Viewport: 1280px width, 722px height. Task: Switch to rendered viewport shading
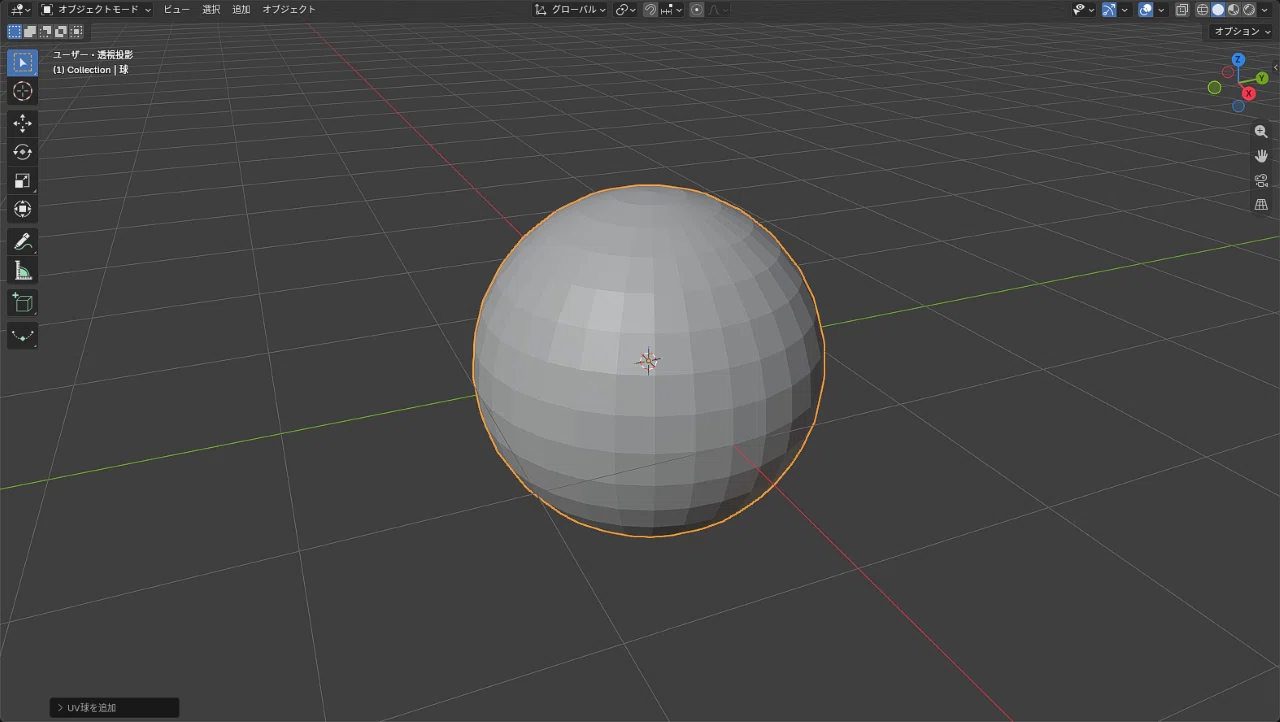(x=1248, y=9)
